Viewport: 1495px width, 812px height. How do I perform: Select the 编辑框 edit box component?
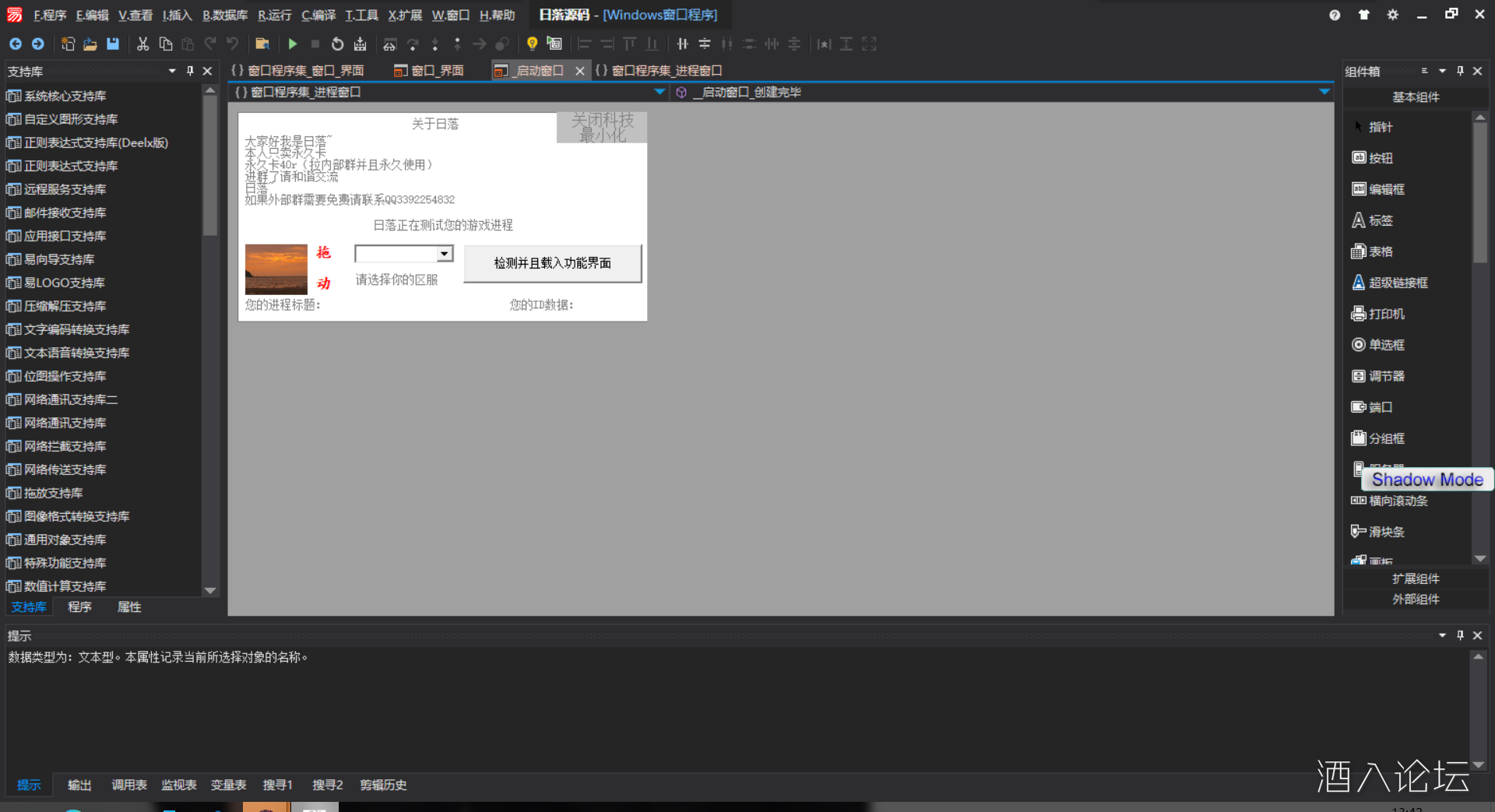pyautogui.click(x=1378, y=189)
